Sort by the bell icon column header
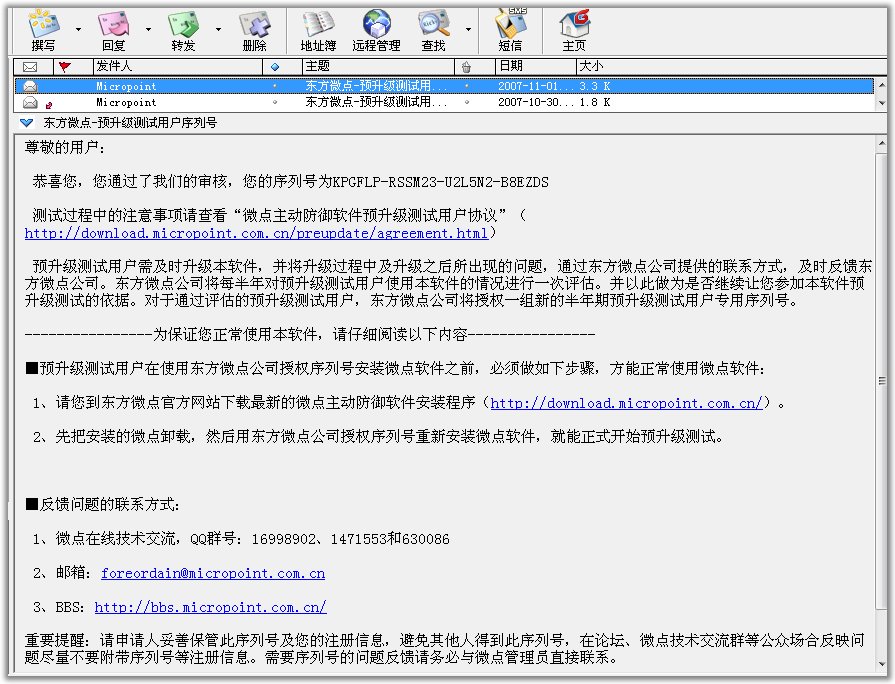The image size is (895, 684). point(475,67)
